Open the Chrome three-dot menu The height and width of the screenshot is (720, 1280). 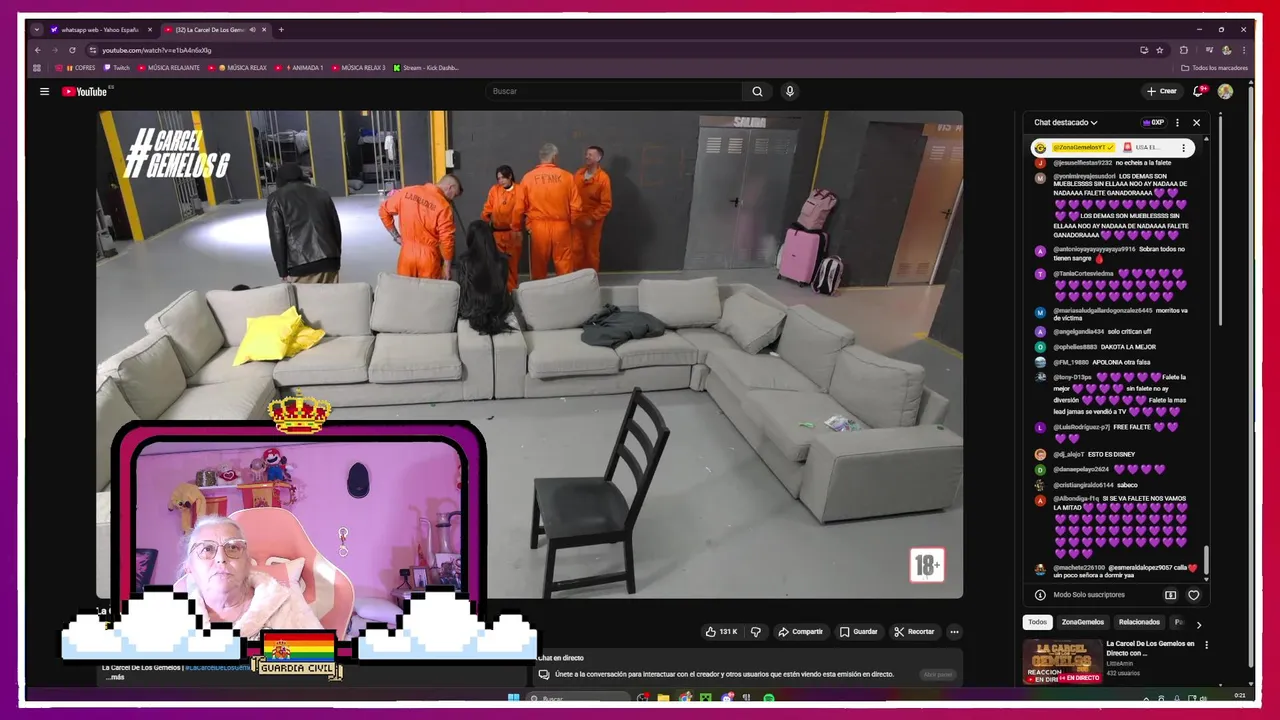tap(1244, 50)
